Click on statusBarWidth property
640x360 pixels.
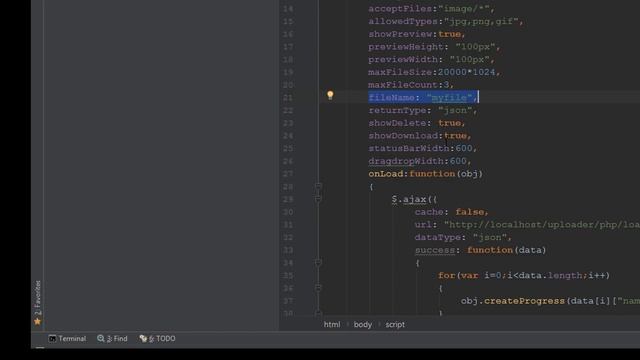[x=409, y=148]
